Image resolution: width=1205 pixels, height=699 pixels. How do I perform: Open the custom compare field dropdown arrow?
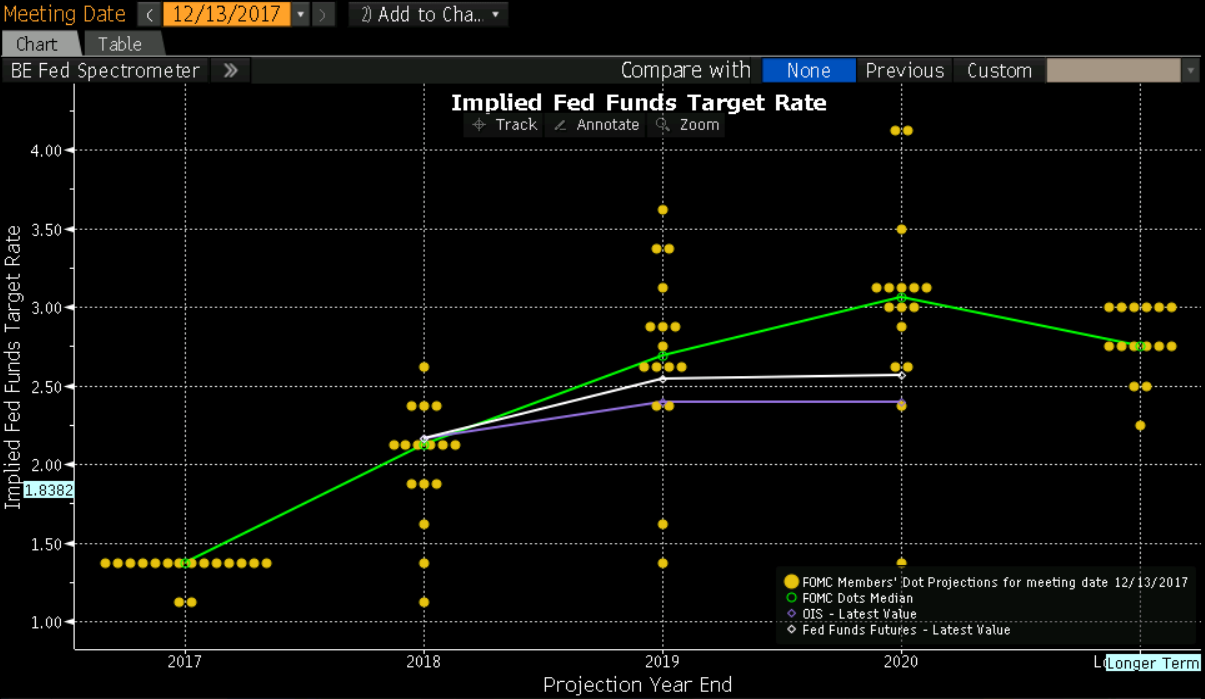coord(1190,70)
